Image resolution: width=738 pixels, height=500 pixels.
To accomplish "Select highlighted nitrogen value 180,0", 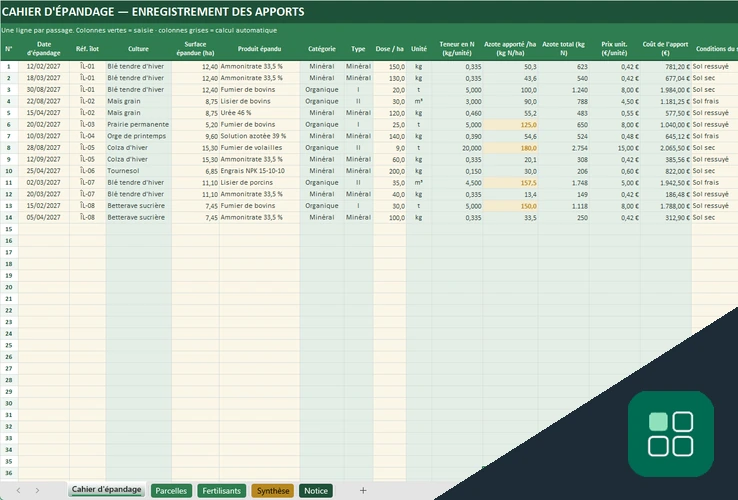I will pos(510,148).
